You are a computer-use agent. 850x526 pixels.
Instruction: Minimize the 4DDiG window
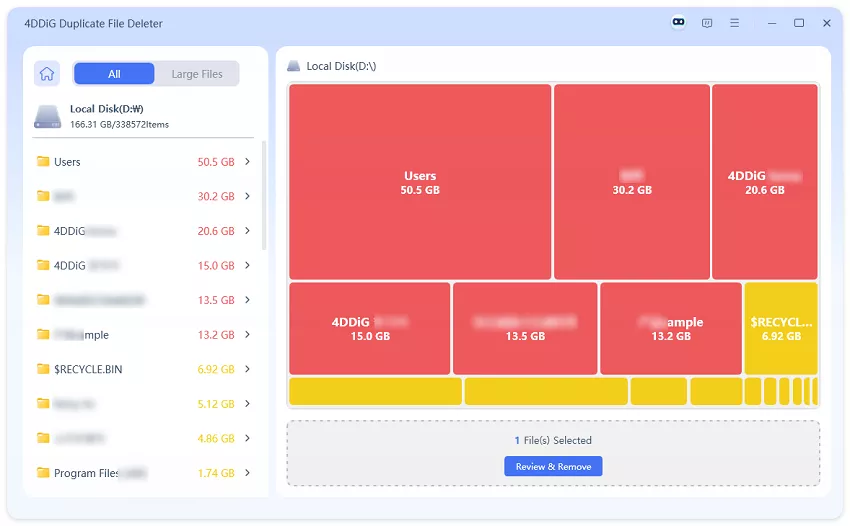pos(771,23)
